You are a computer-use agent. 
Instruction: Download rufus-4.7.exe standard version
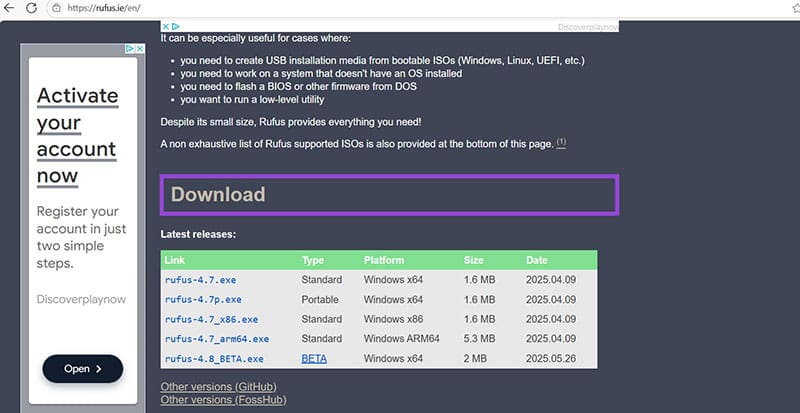(201, 280)
